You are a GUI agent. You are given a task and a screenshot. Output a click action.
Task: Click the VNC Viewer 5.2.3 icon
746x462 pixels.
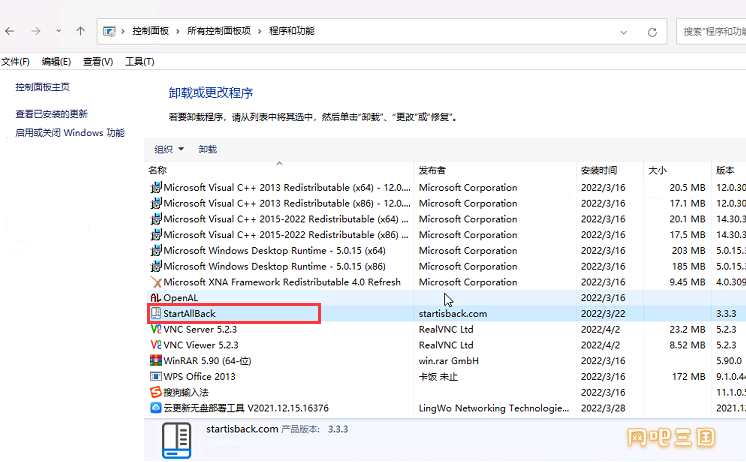156,345
